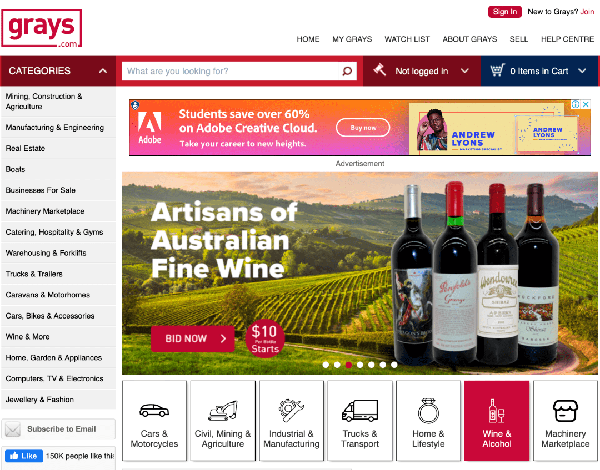This screenshot has width=600, height=470.
Task: Choose the Trucks & Transport tile
Action: point(360,421)
